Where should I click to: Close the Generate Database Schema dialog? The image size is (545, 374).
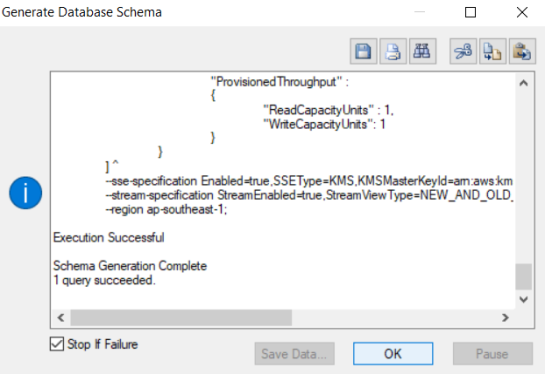pyautogui.click(x=522, y=13)
